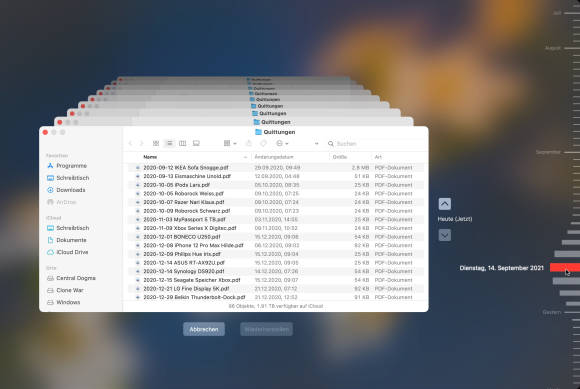Sort by the Änderungsdatum column header
Screen dimensions: 580x389
[274, 157]
